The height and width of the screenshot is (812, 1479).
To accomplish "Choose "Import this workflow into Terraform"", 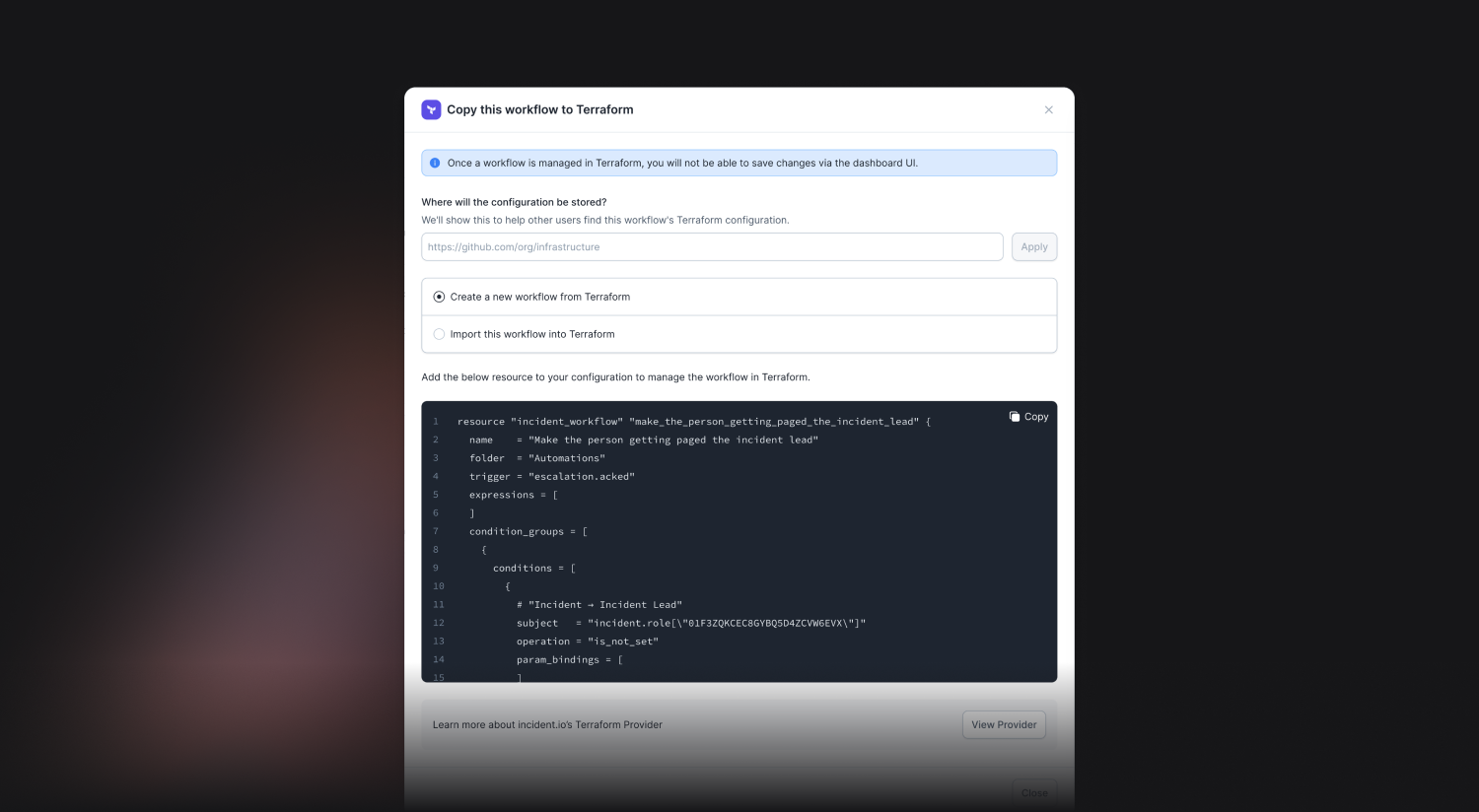I will (x=438, y=334).
